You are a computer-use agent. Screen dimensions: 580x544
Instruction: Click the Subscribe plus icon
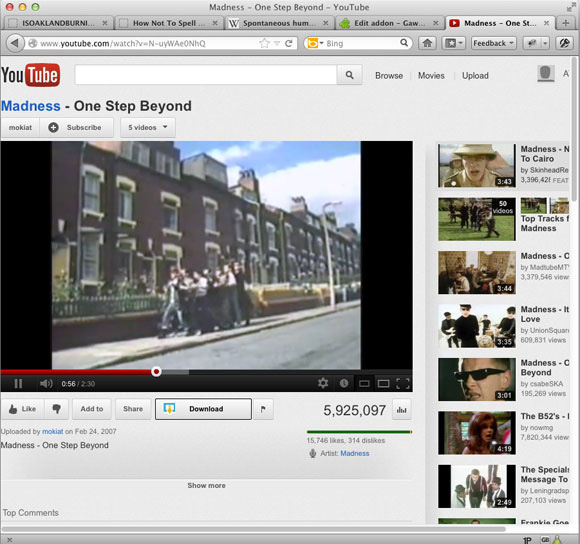[53, 127]
